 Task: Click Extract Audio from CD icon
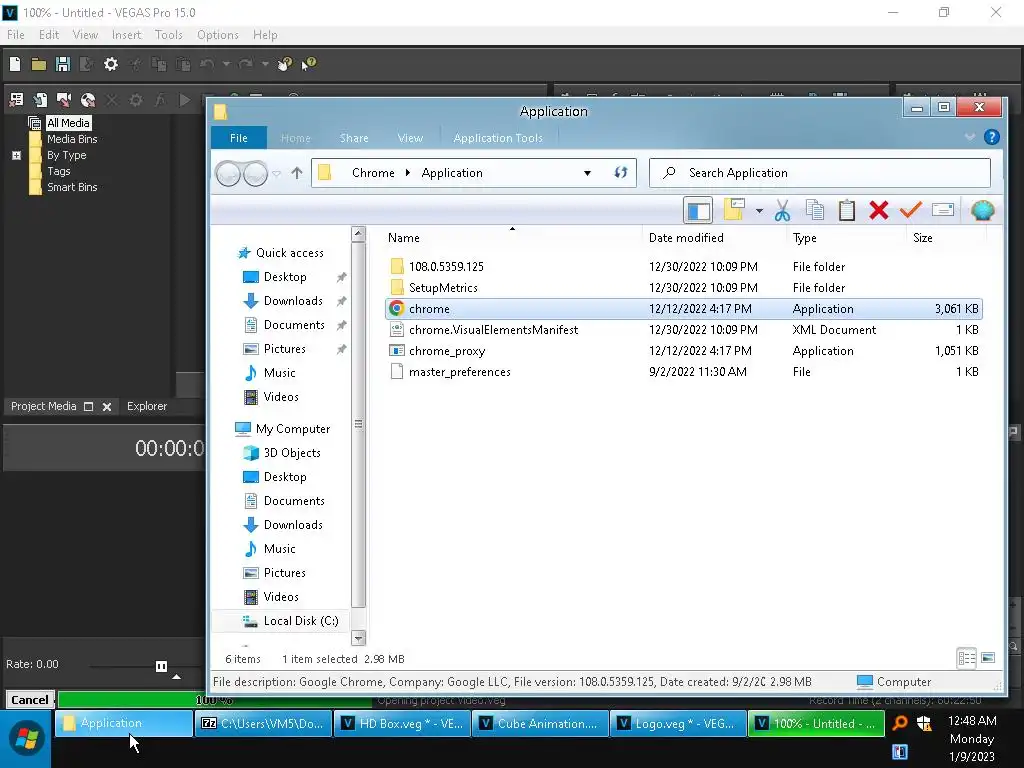(88, 100)
